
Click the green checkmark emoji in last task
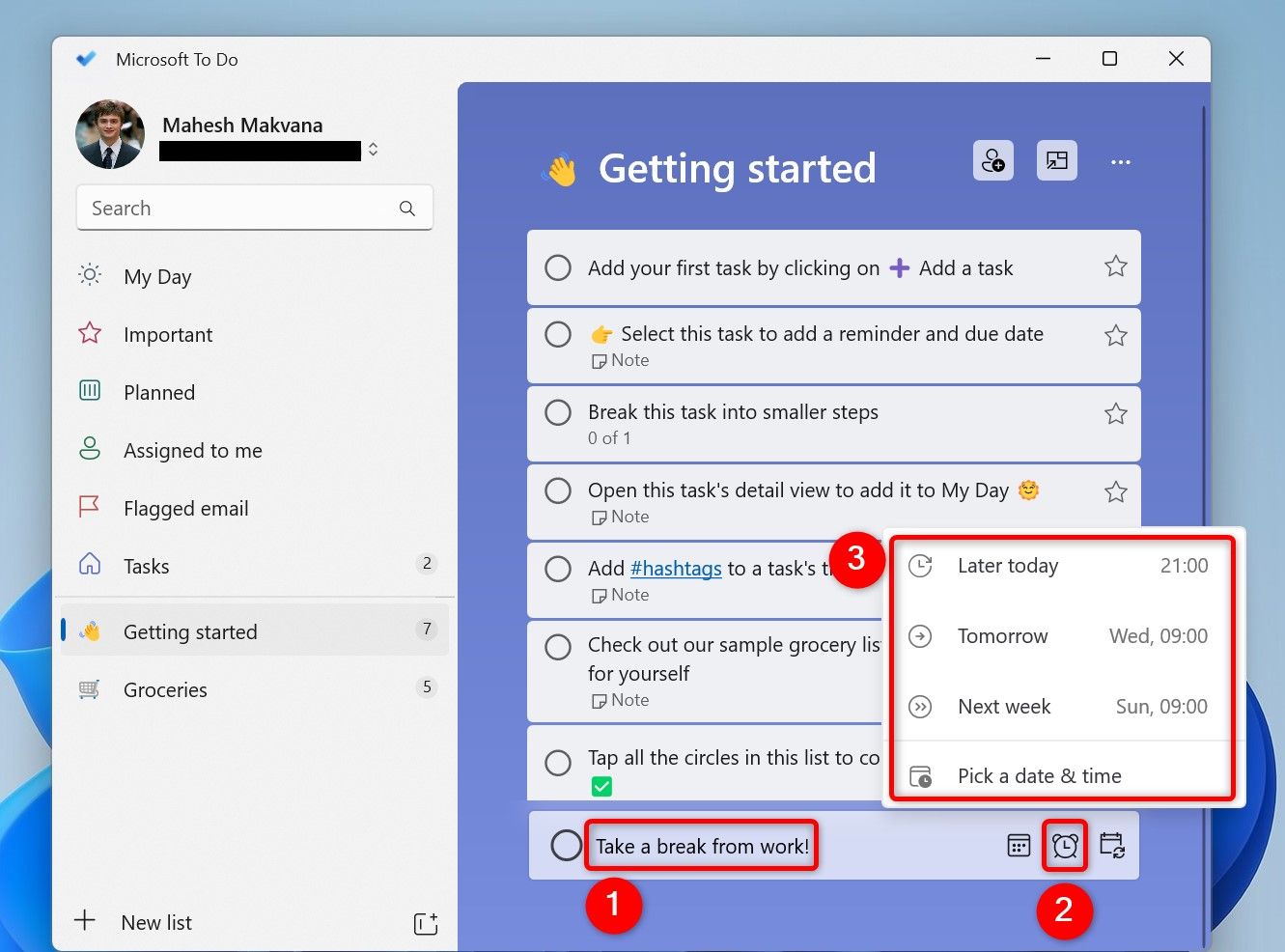(601, 787)
